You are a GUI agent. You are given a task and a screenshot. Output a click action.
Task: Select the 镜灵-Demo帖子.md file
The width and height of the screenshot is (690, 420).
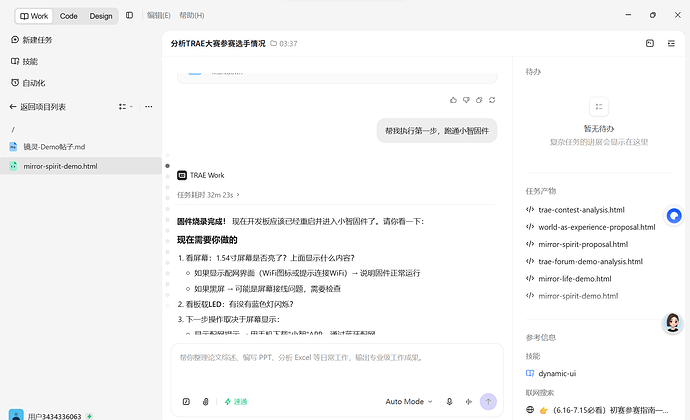[81, 147]
